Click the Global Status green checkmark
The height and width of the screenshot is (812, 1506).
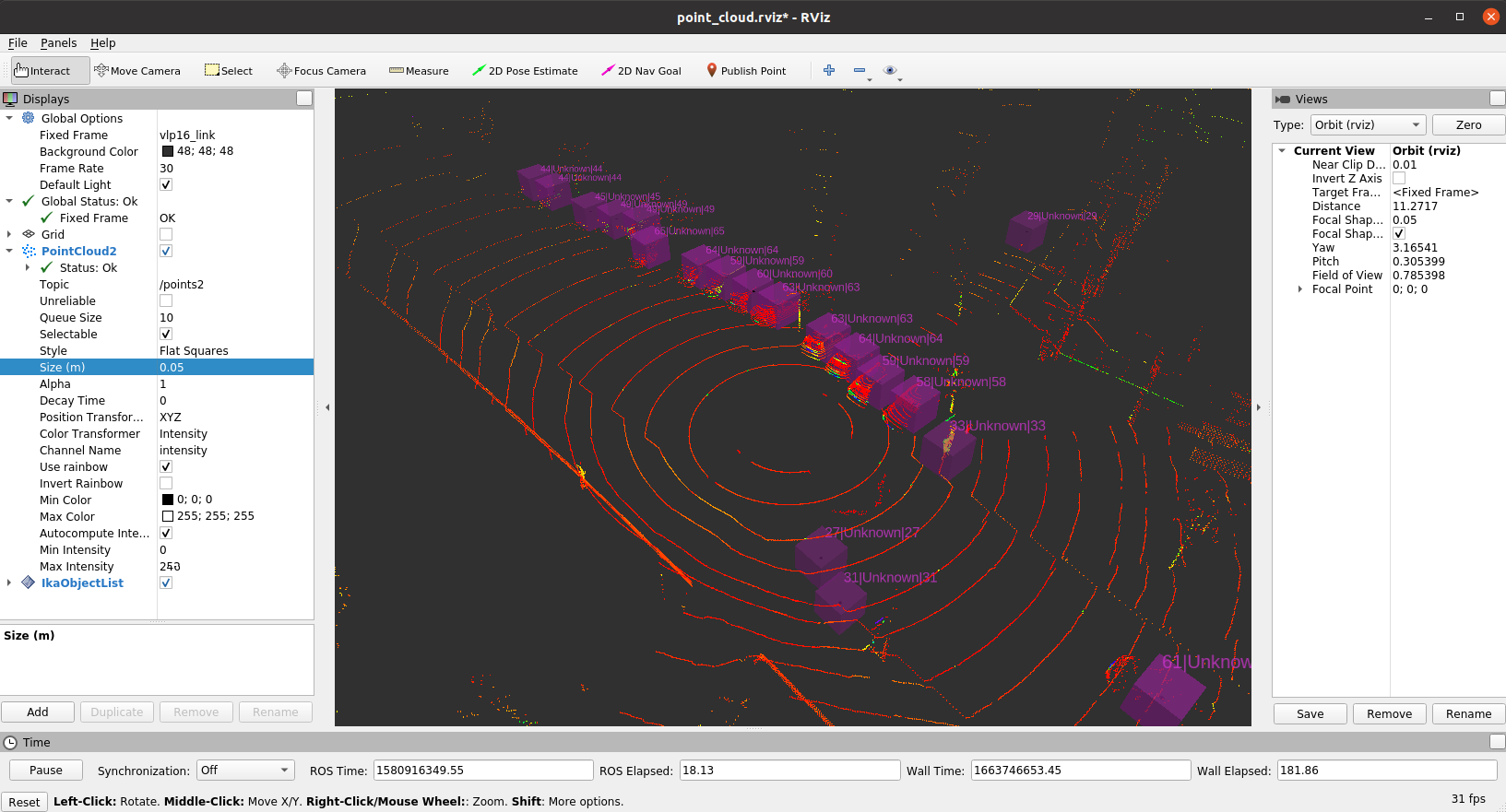click(29, 201)
